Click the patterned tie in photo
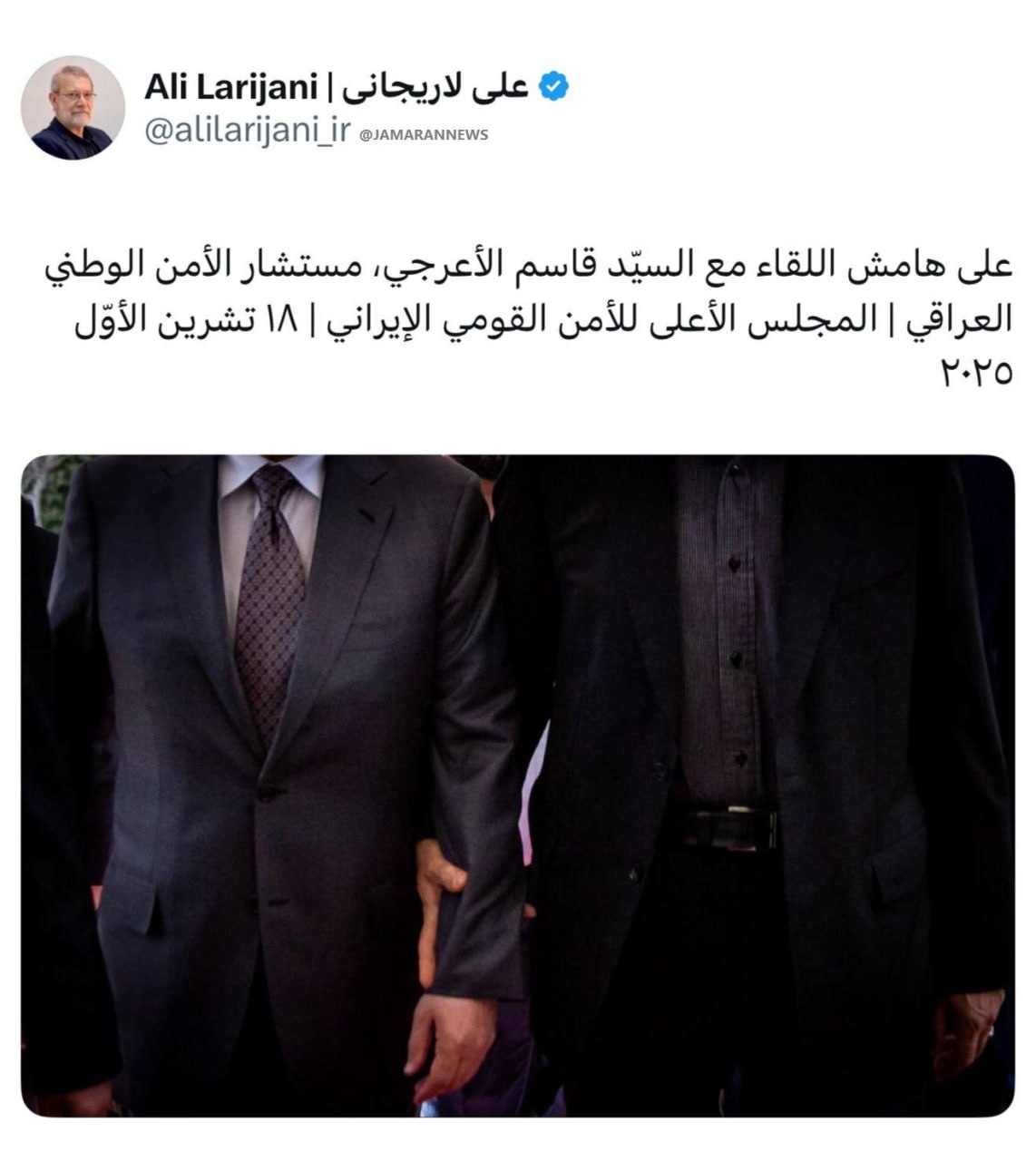Viewport: 1036px width, 1161px height. (x=269, y=599)
